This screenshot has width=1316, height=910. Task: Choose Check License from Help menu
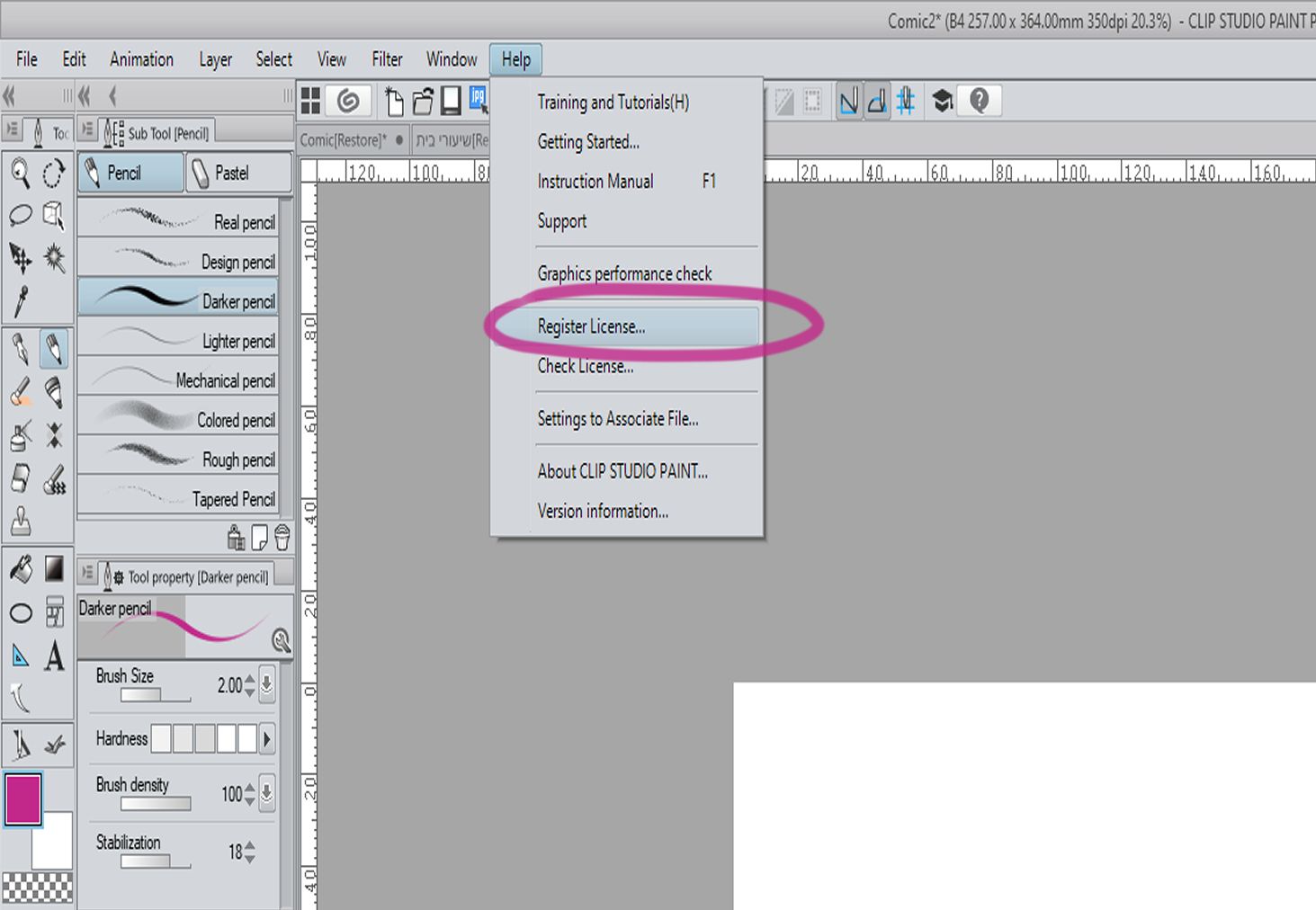coord(626,366)
